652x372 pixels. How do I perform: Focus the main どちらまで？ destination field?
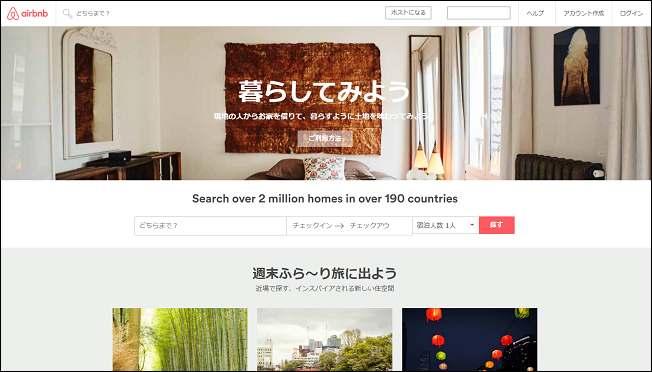pyautogui.click(x=210, y=226)
